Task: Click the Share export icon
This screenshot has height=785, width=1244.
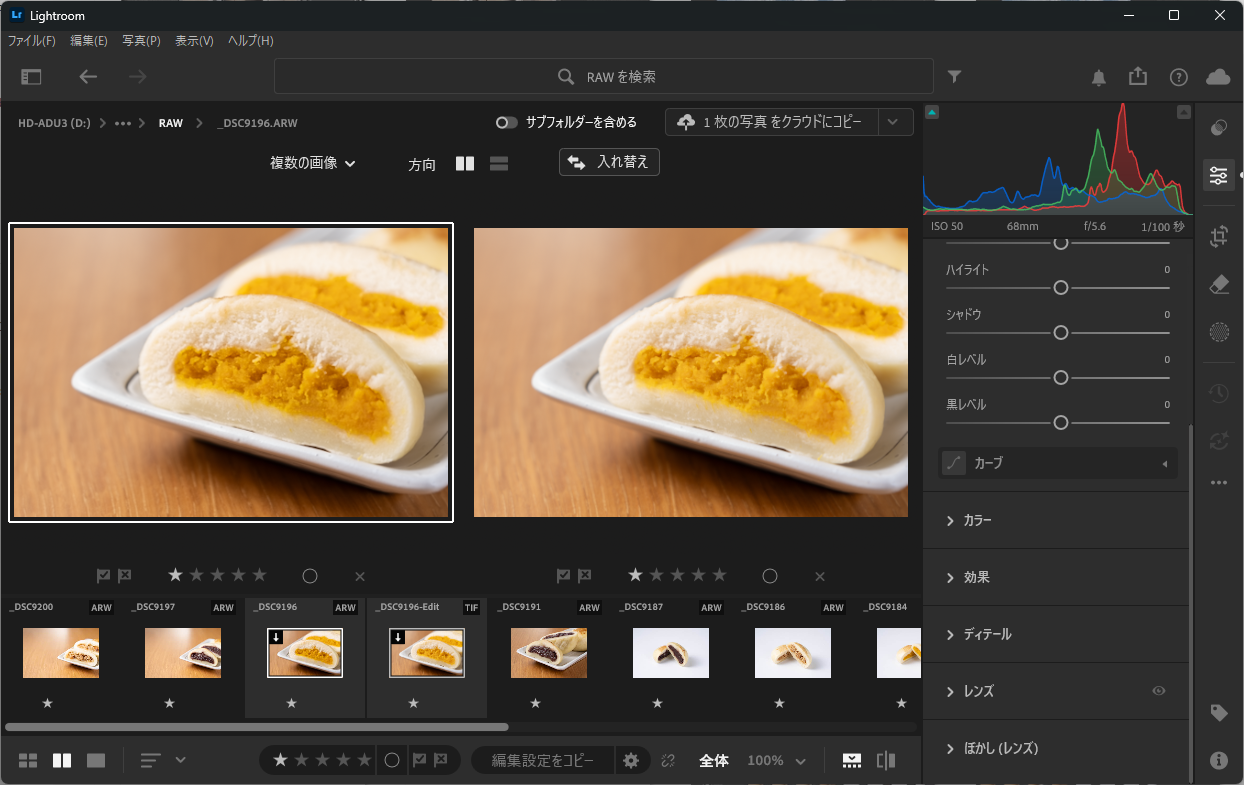Action: 1138,76
